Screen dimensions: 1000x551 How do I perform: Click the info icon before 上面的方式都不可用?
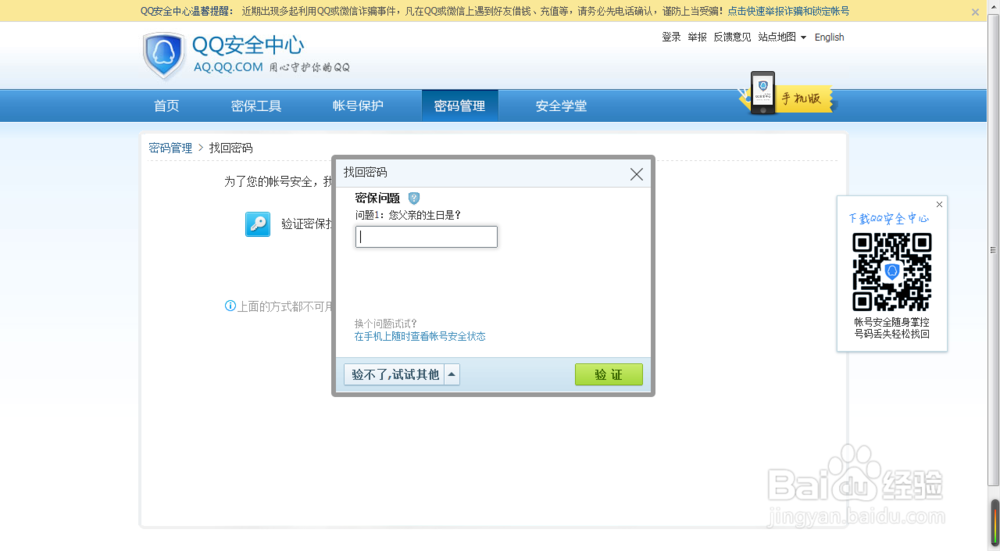tap(230, 305)
